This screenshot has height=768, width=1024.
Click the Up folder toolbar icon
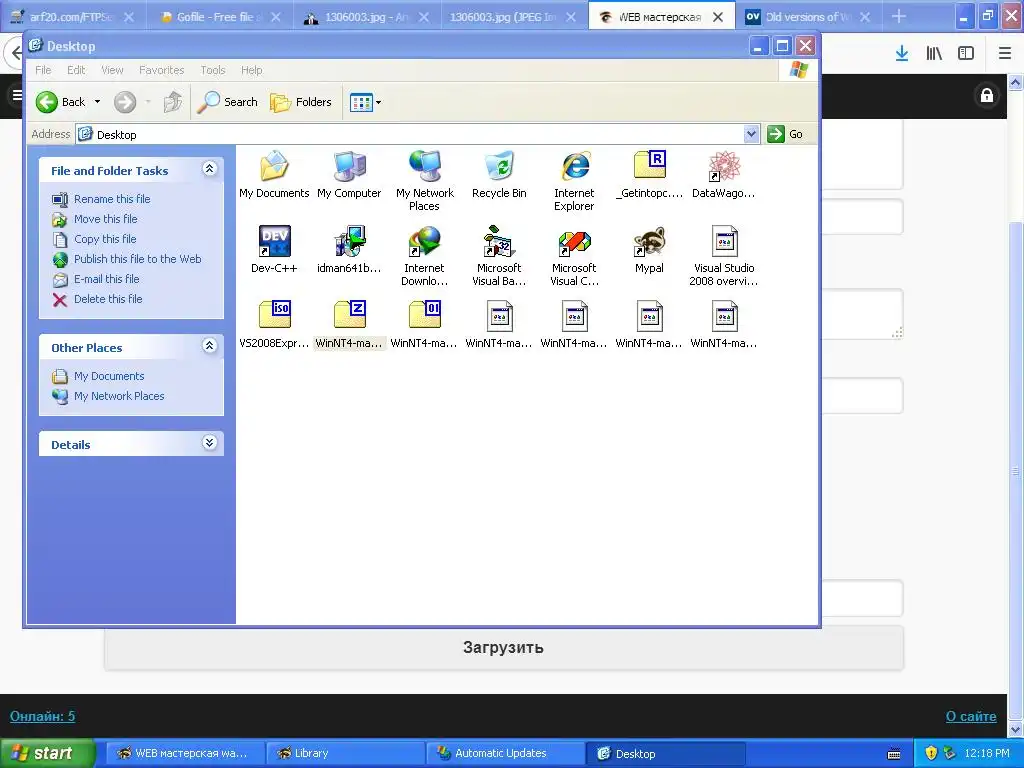click(x=173, y=102)
